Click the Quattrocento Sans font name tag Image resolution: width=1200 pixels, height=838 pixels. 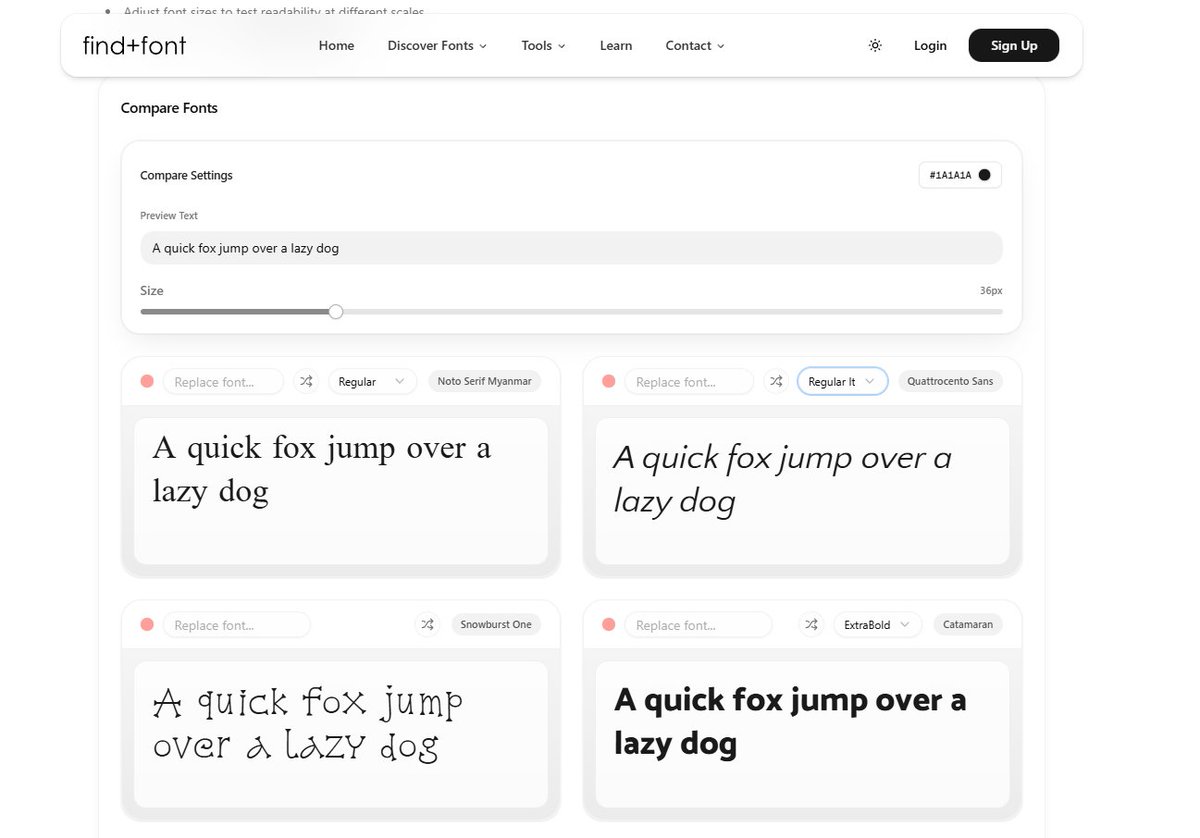click(x=950, y=381)
